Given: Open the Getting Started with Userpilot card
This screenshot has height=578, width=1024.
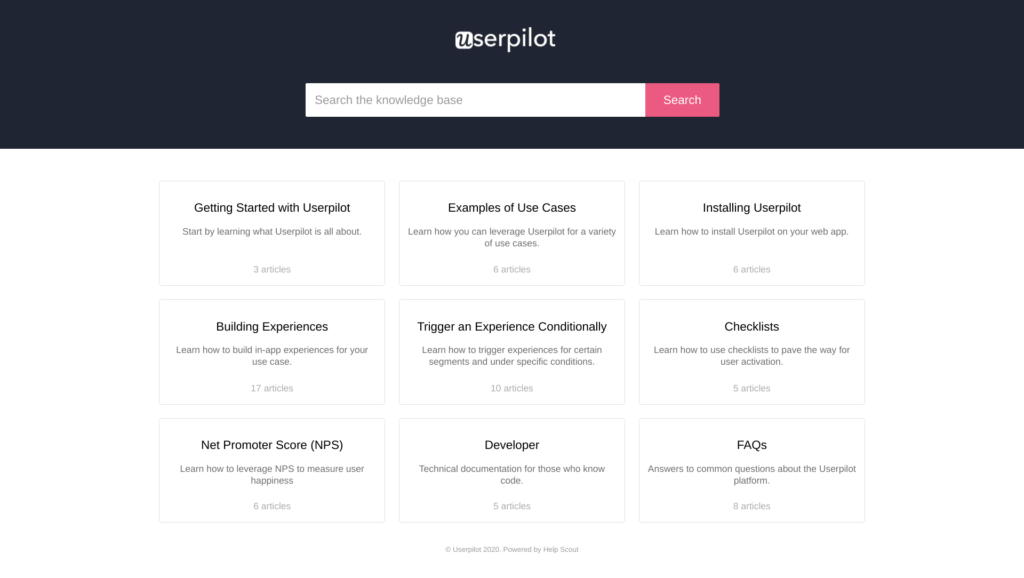Looking at the screenshot, I should click(271, 207).
